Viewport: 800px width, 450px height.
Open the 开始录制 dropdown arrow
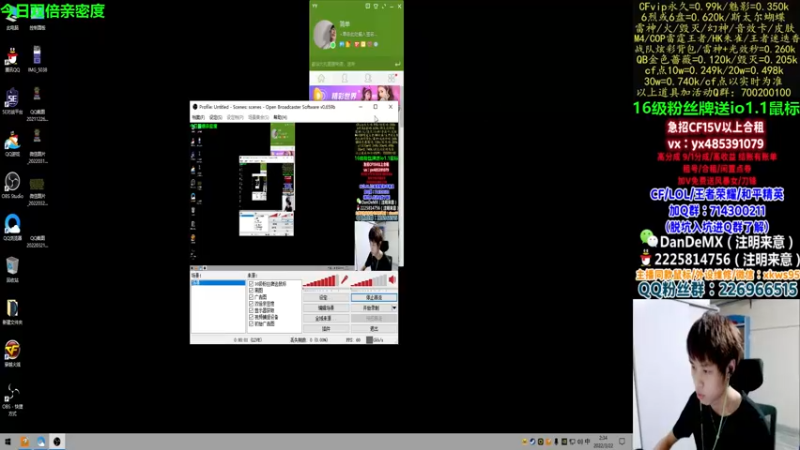click(x=394, y=308)
